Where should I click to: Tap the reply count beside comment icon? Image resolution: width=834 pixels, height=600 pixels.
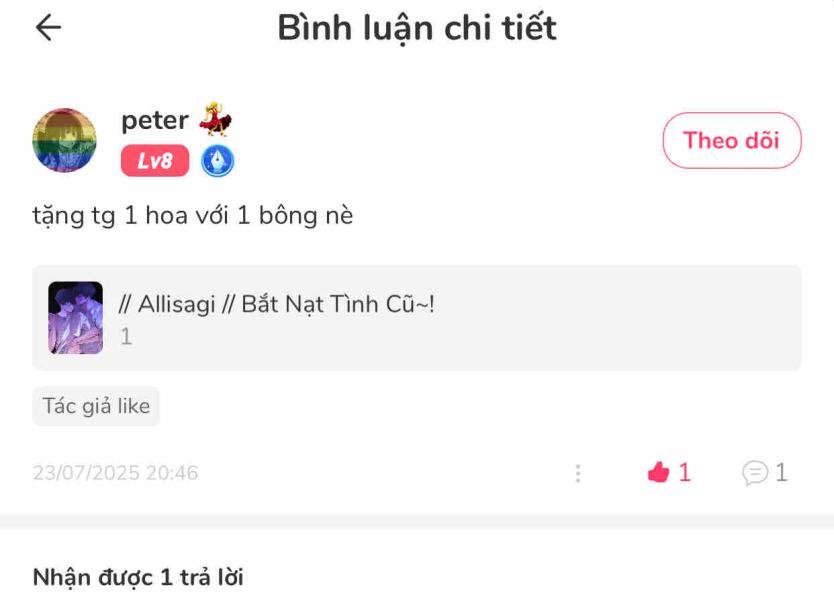(781, 472)
